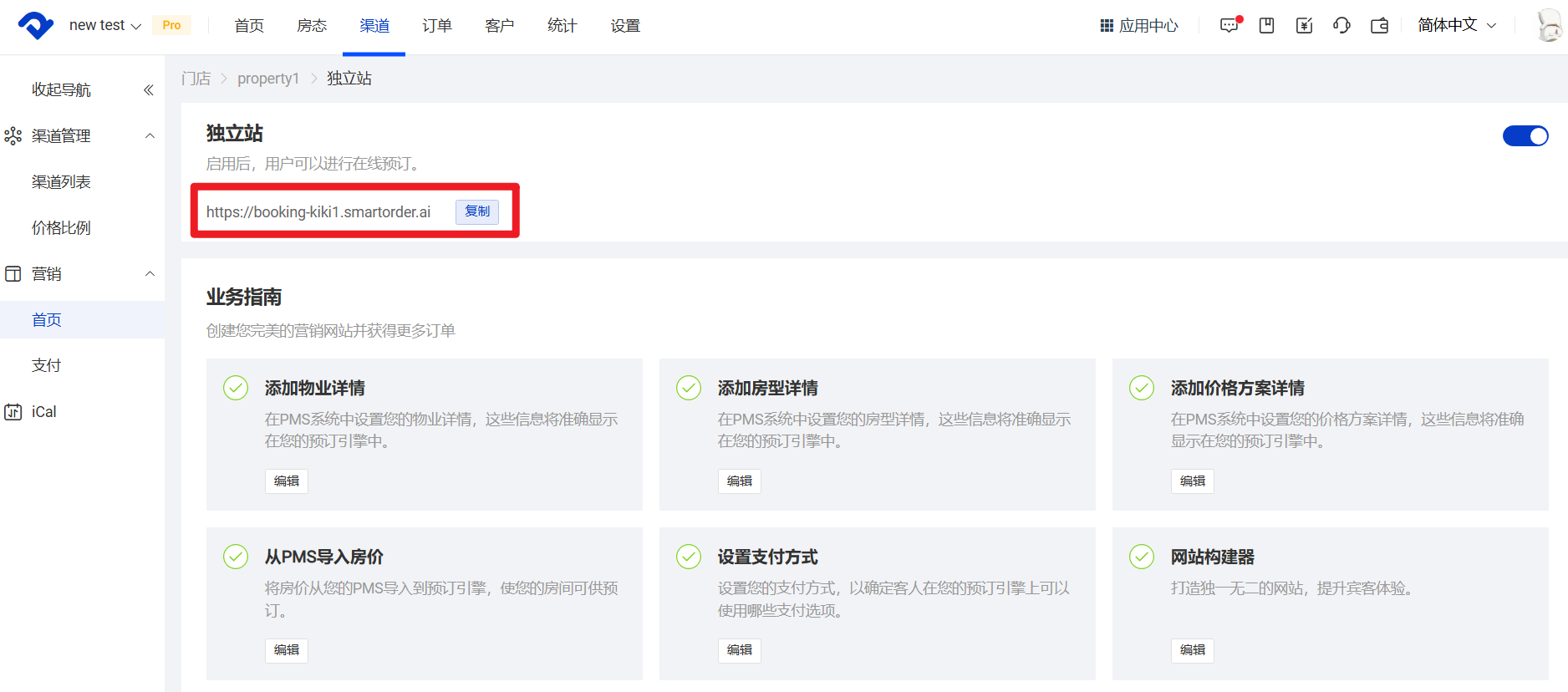Collapse the 渠道管理 section chevron

pos(150,135)
